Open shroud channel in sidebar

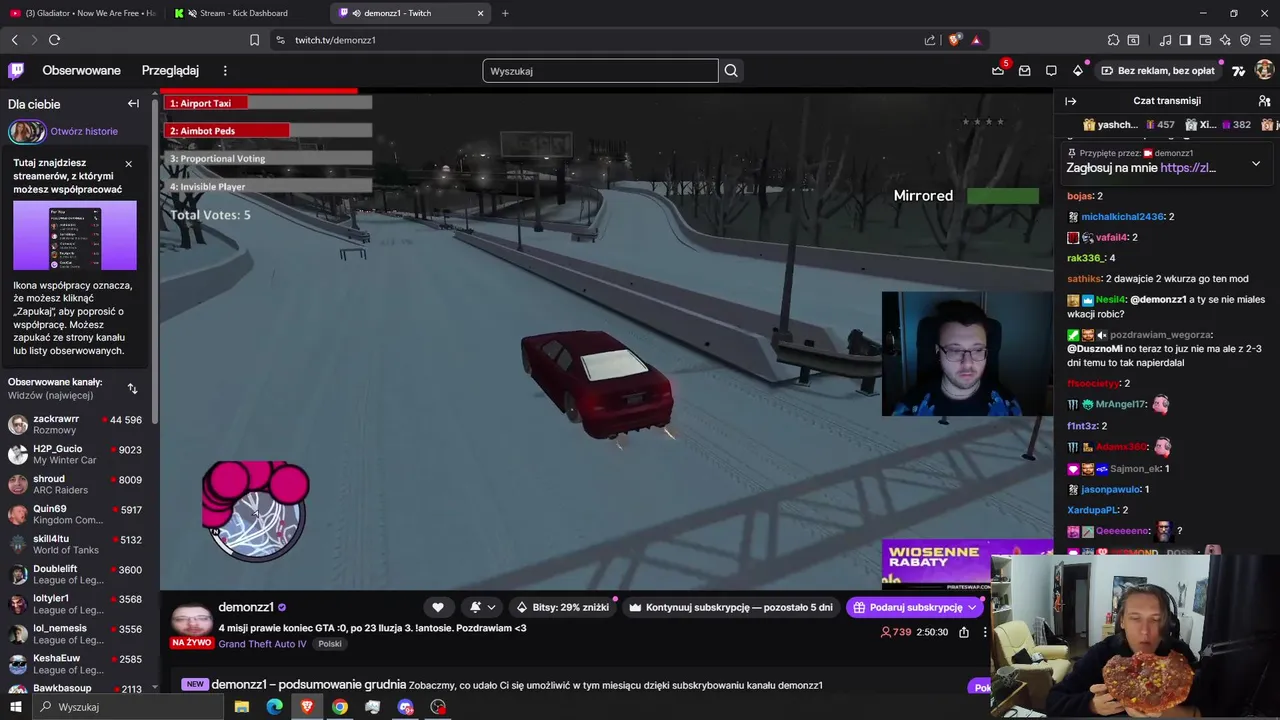coord(75,484)
